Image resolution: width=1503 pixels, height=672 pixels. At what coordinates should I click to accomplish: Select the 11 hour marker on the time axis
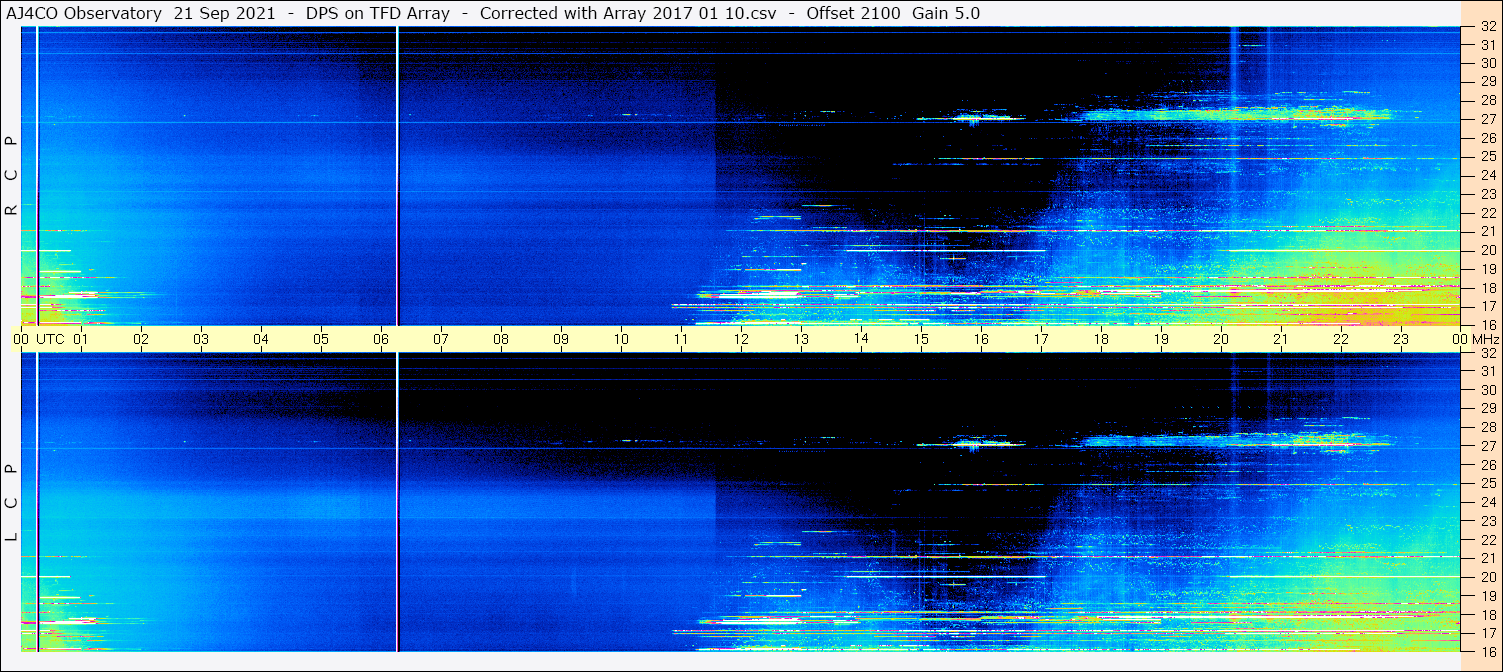click(x=681, y=338)
